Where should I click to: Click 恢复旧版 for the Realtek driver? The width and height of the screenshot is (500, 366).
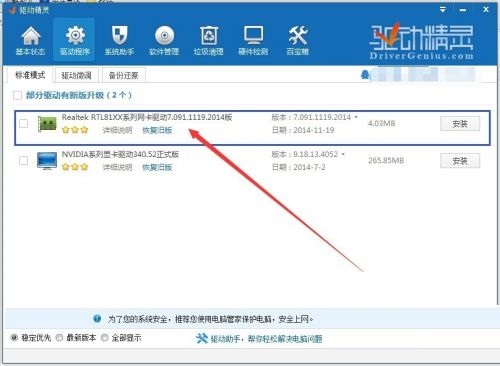click(157, 130)
